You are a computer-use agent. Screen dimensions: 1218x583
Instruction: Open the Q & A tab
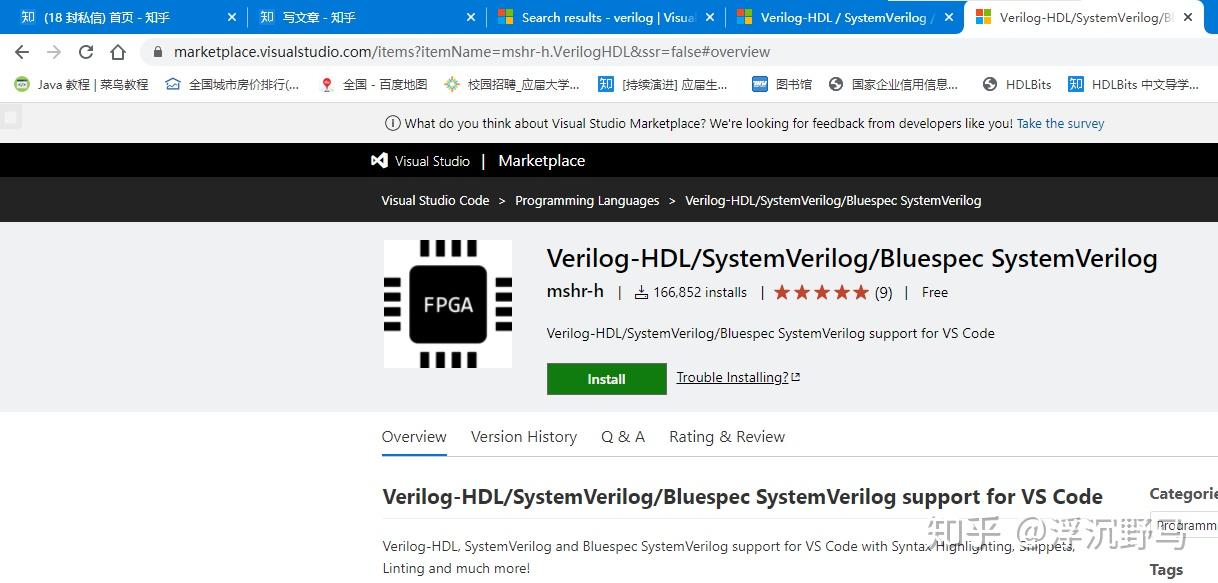coord(623,437)
